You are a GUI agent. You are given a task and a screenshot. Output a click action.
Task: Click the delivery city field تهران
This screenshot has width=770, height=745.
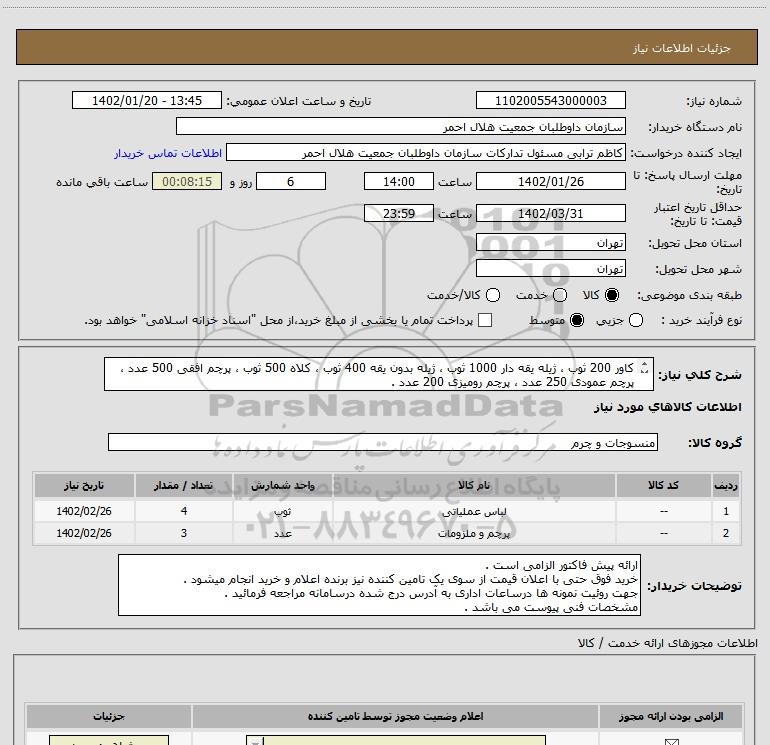click(x=550, y=268)
